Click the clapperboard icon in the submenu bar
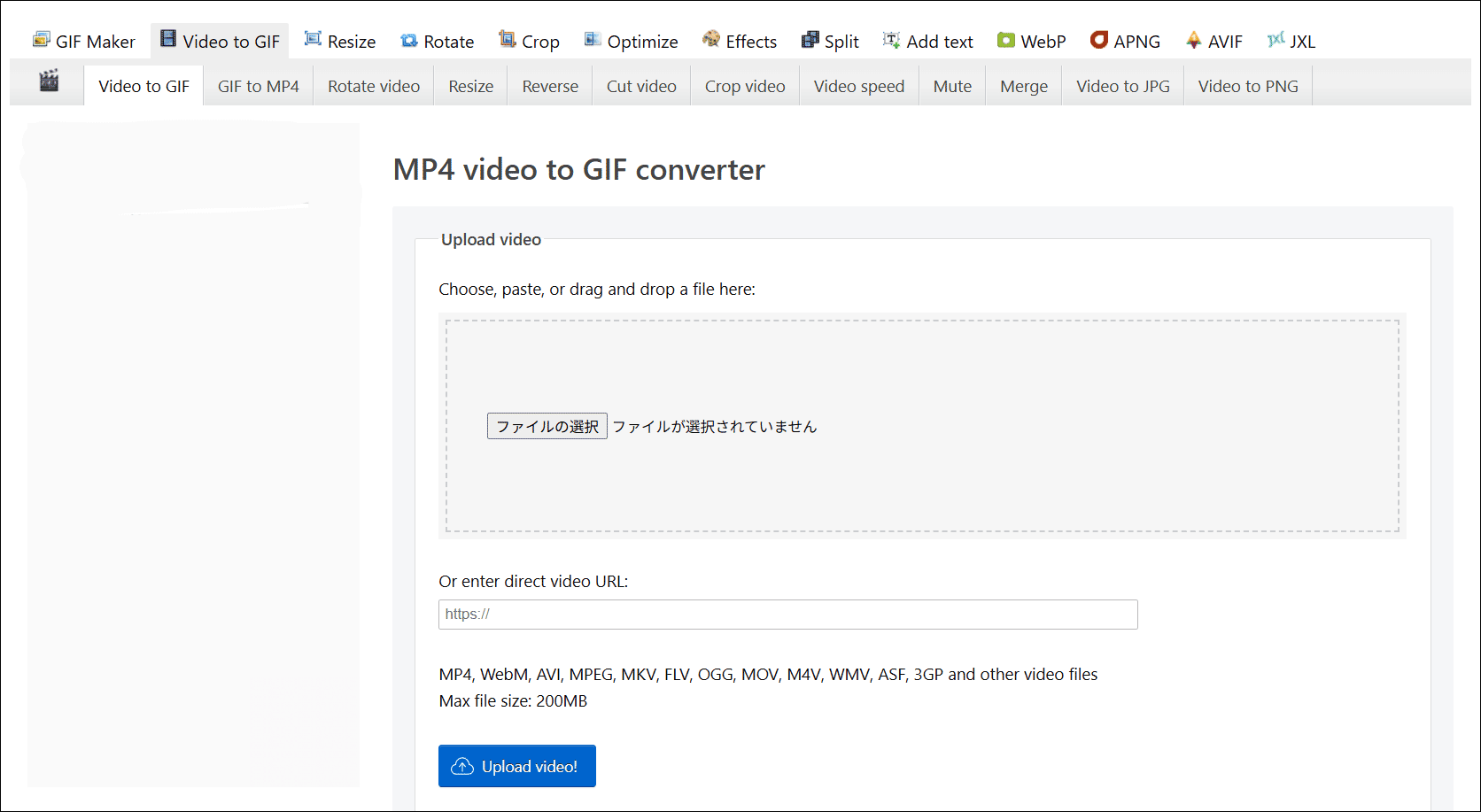The width and height of the screenshot is (1481, 812). [49, 81]
